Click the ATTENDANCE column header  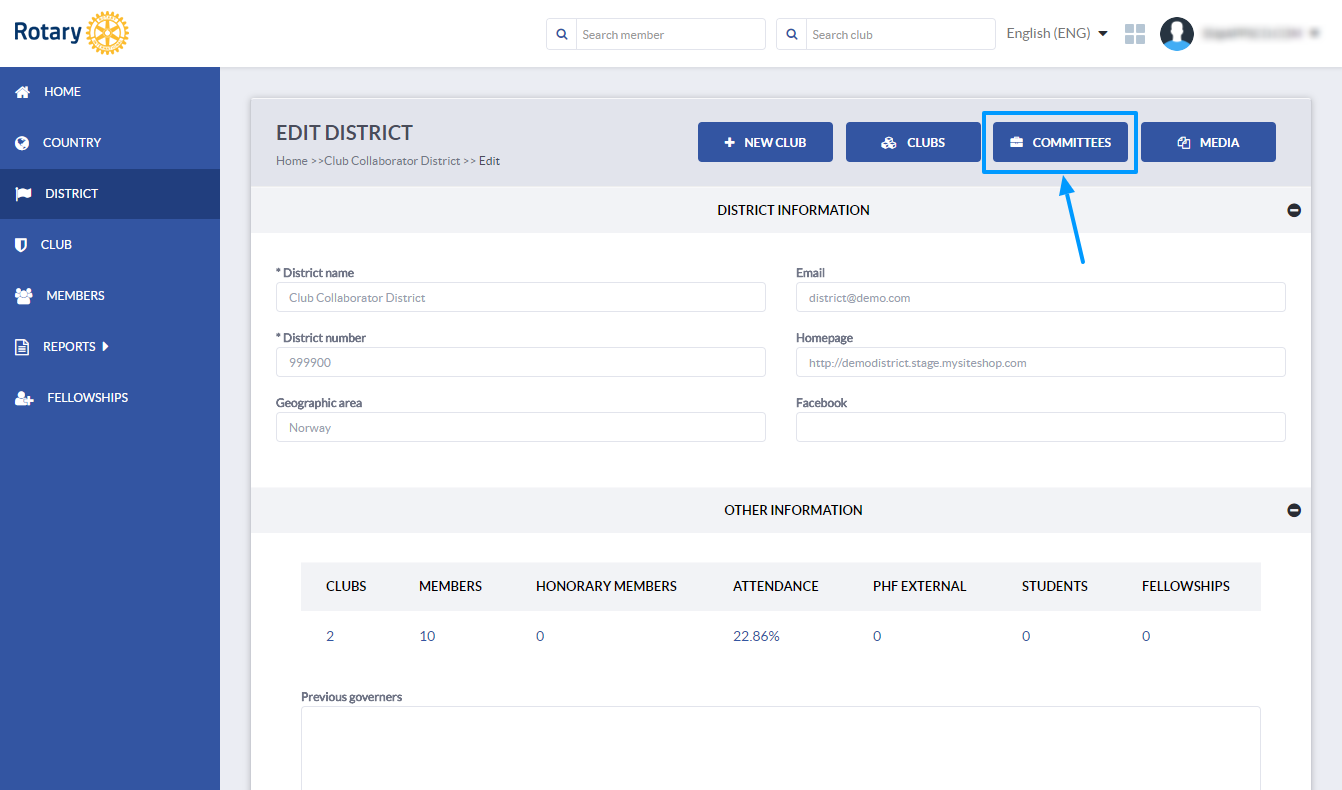pyautogui.click(x=776, y=586)
